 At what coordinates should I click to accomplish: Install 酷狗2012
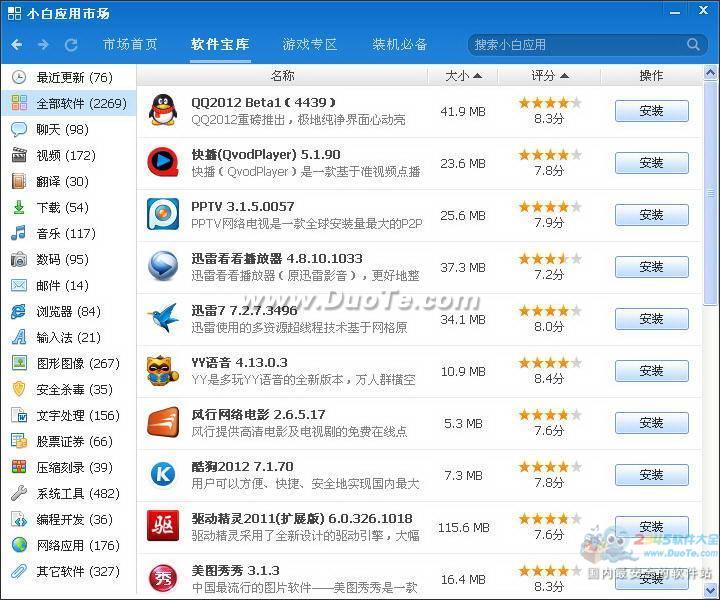click(x=652, y=475)
